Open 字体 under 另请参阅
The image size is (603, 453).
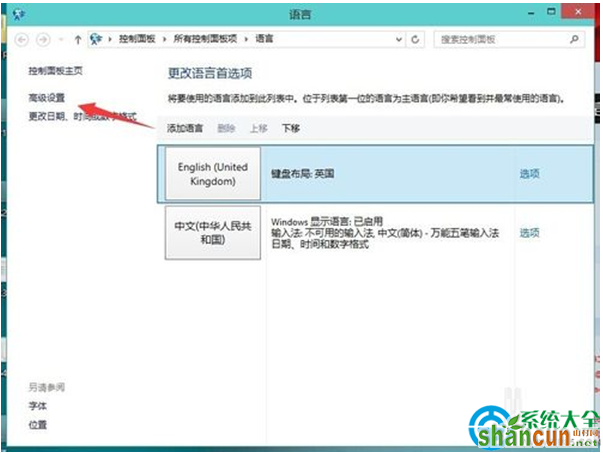[38, 406]
